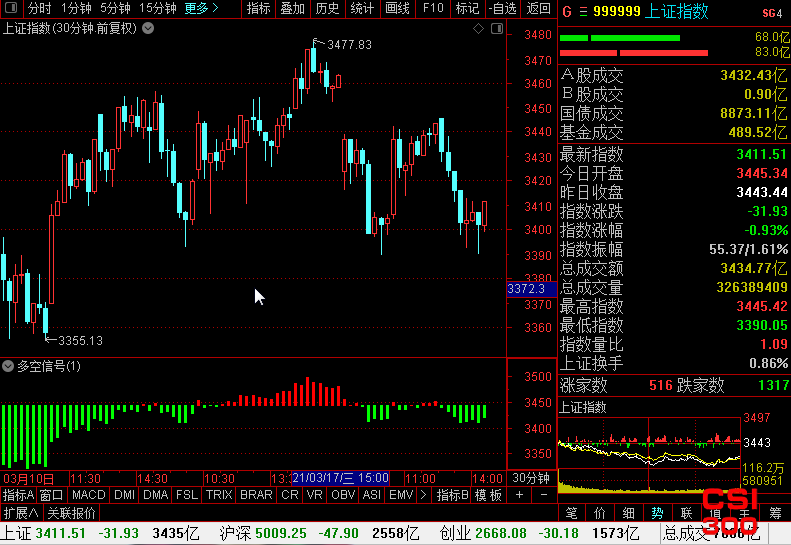Expand 更多 period options
Viewport: 791px width, 545px height.
click(201, 8)
